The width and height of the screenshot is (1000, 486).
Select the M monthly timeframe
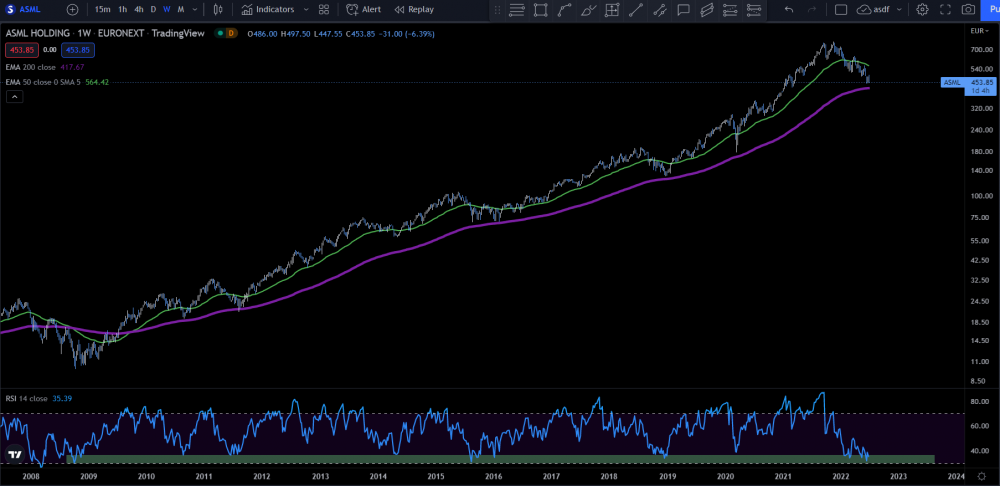pos(181,10)
